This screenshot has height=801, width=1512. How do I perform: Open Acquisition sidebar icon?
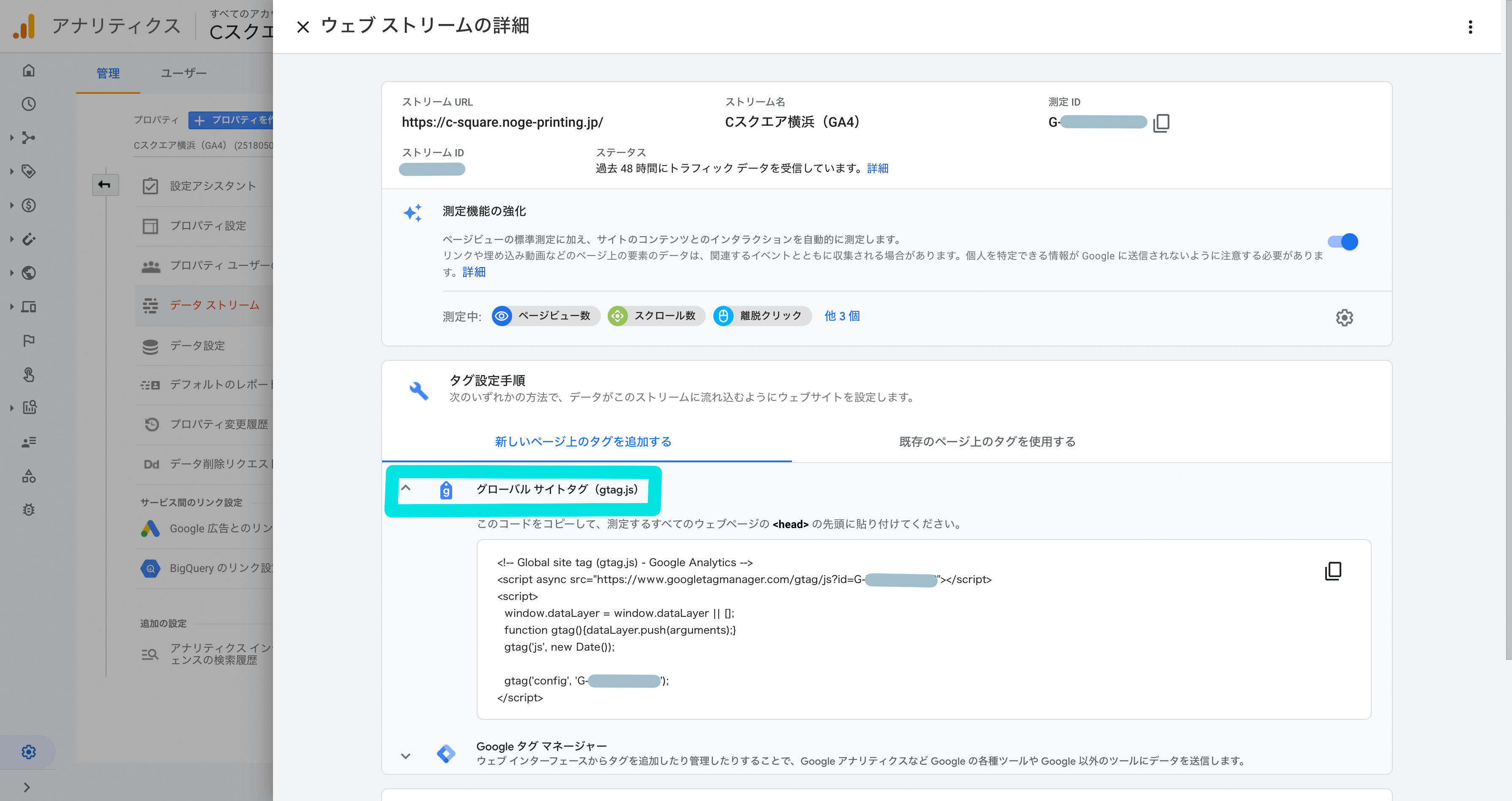pos(28,138)
